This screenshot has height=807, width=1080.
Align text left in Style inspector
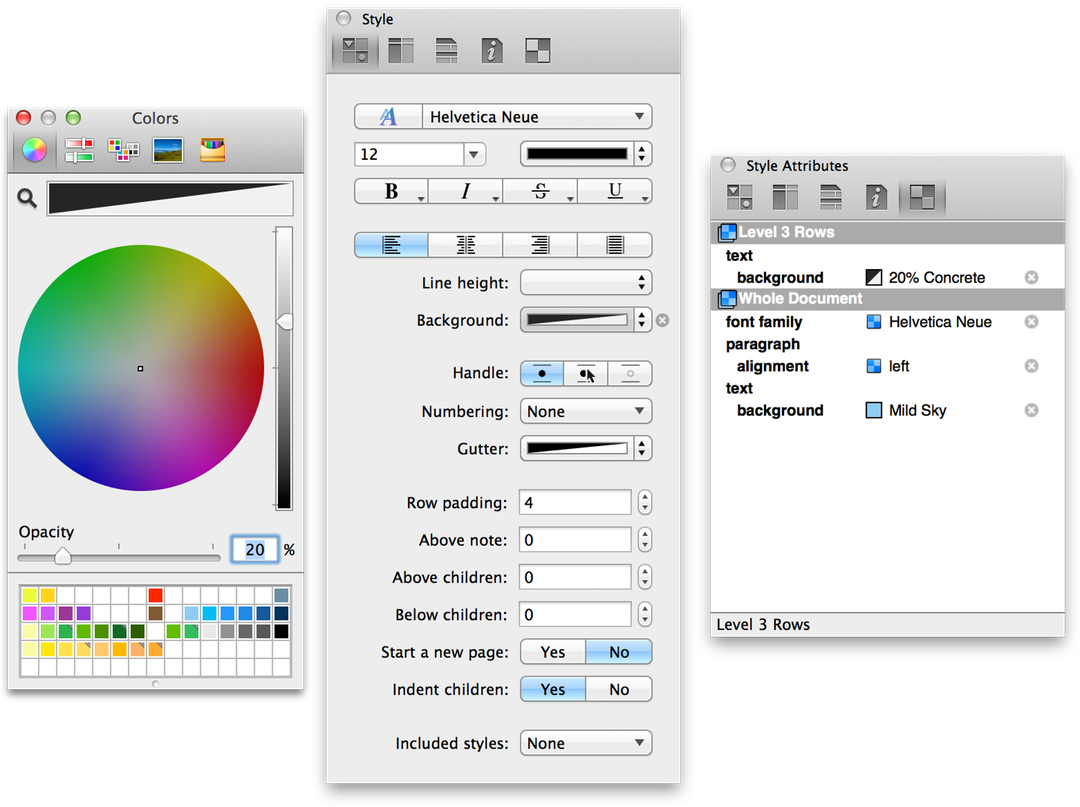(x=391, y=244)
